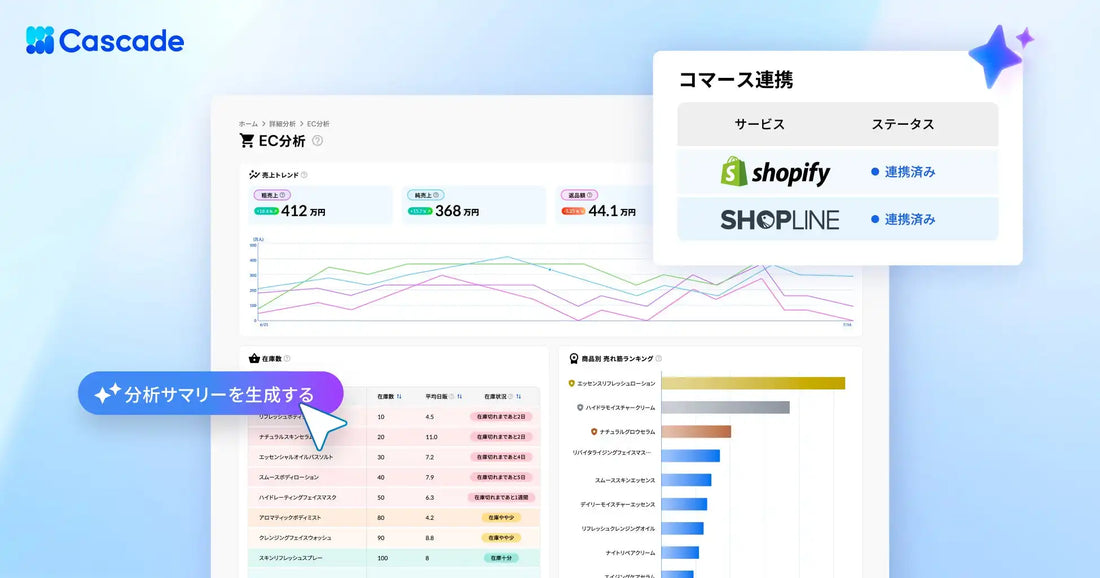This screenshot has height=578, width=1100.
Task: Click the EC分析 breadcrumb
Action: [x=318, y=123]
